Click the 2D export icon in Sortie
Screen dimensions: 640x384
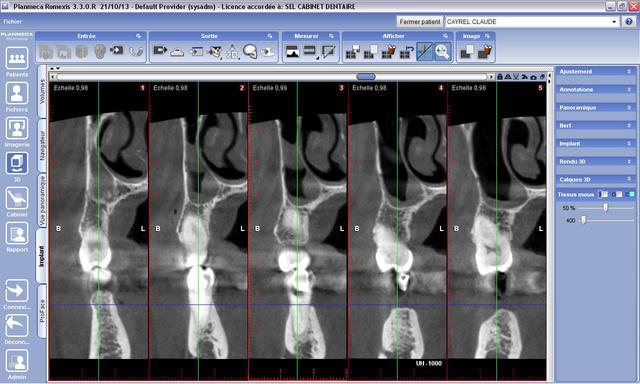point(232,51)
